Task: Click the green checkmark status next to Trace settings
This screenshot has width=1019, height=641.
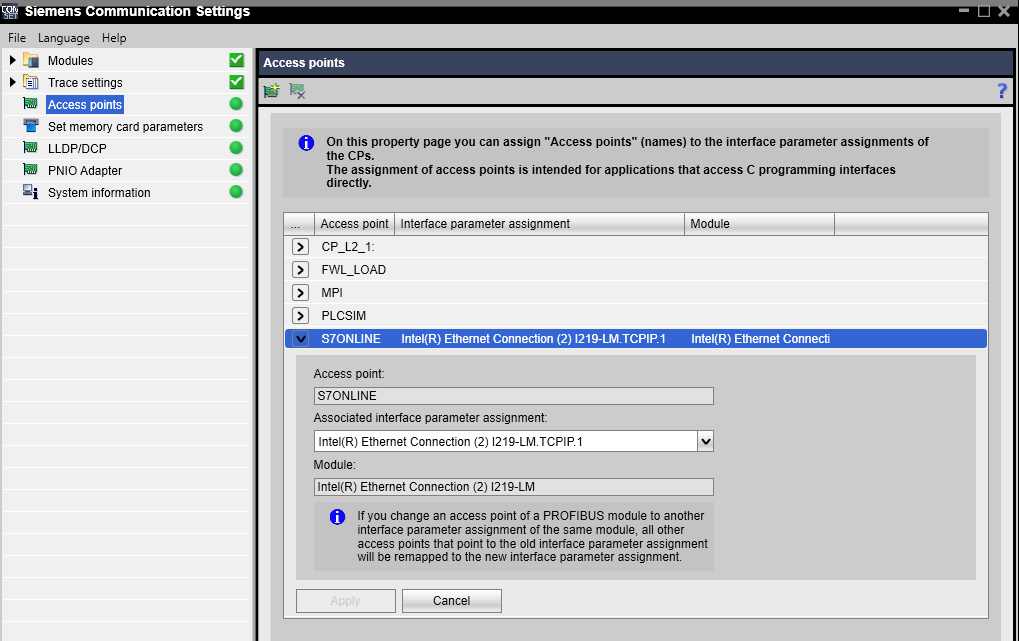Action: tap(237, 82)
